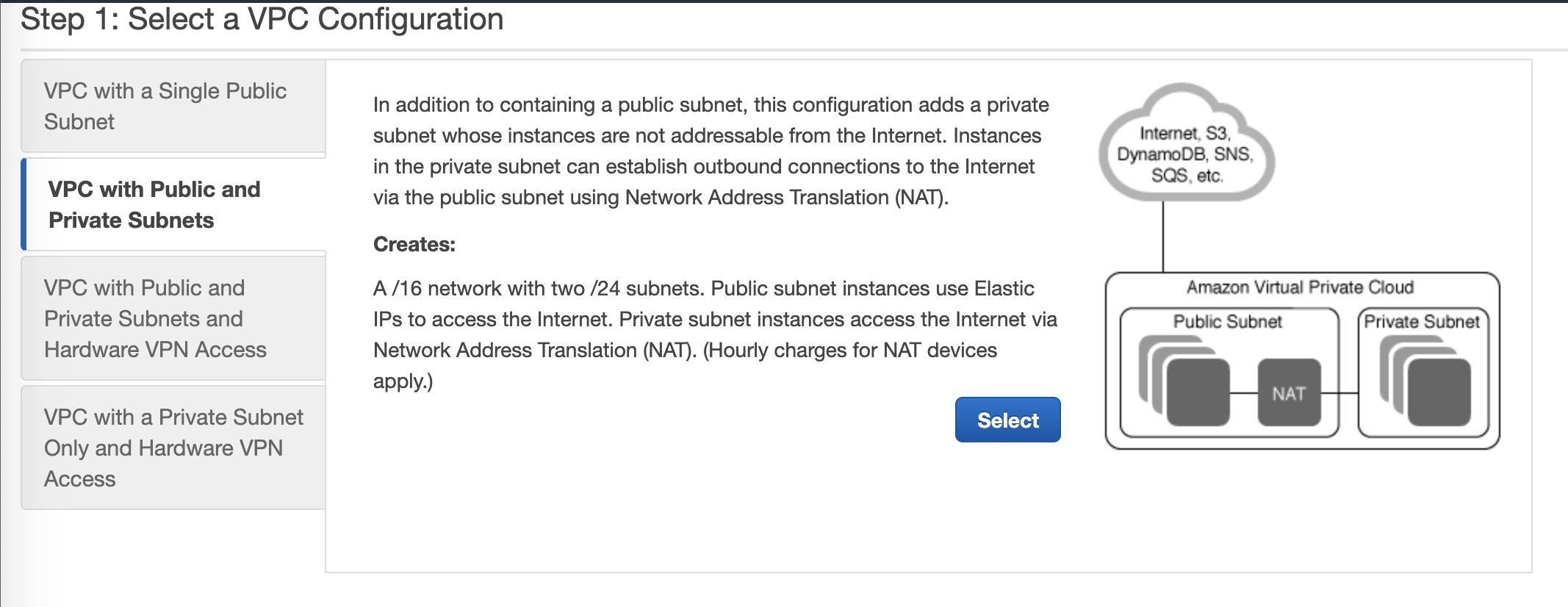Screen dimensions: 1568x607
Task: Click the line linking Public instances to NAT
Action: [x=1244, y=393]
